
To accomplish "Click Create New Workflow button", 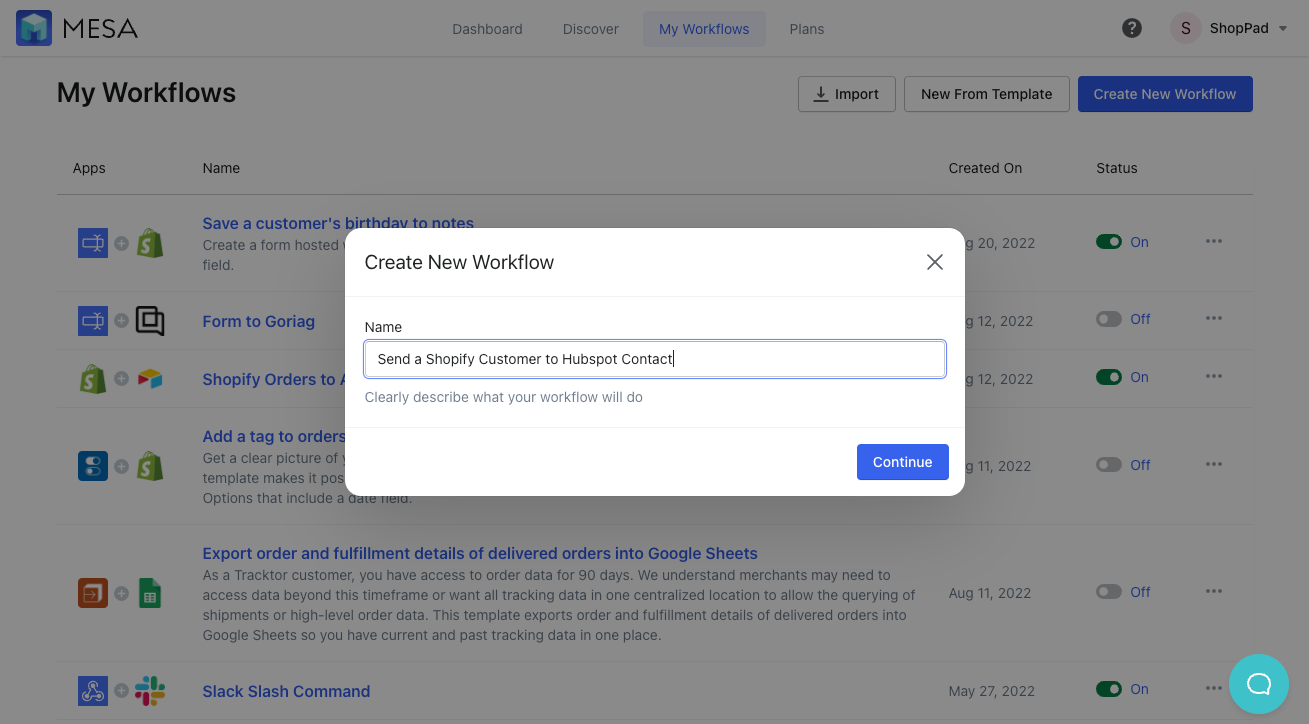I will coord(1165,94).
